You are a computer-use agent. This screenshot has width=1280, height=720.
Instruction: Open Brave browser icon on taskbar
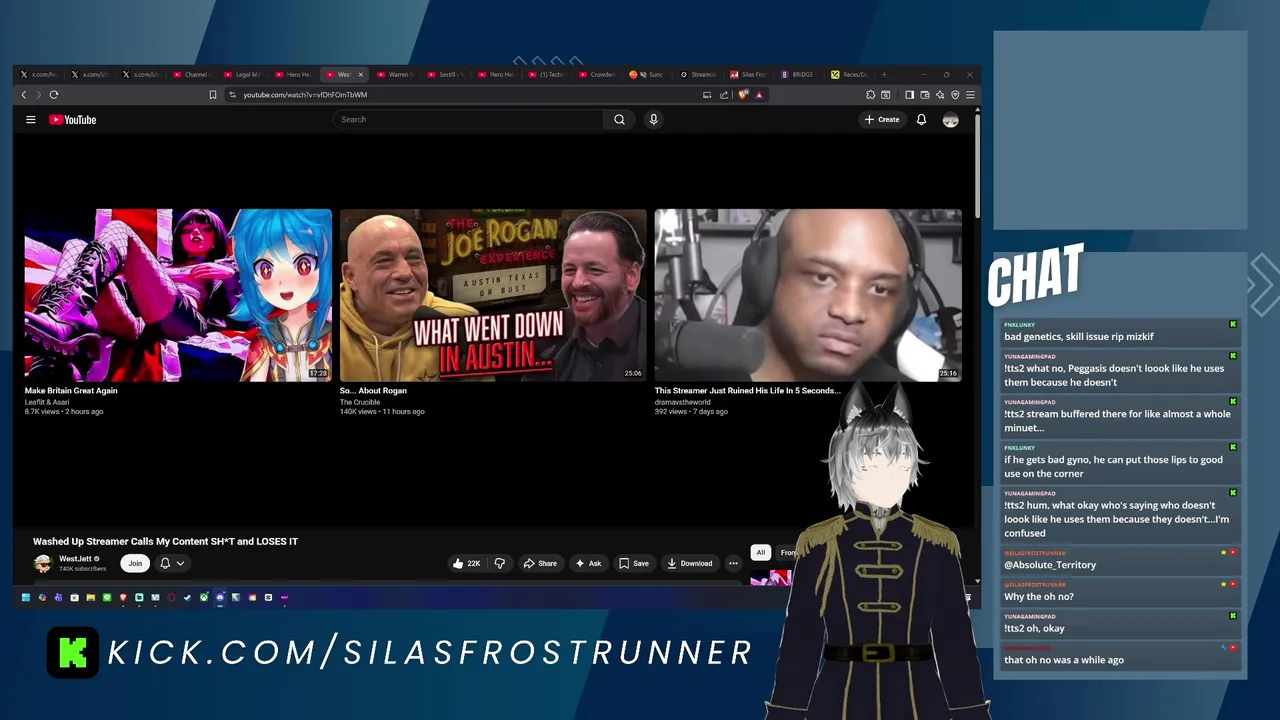(123, 597)
